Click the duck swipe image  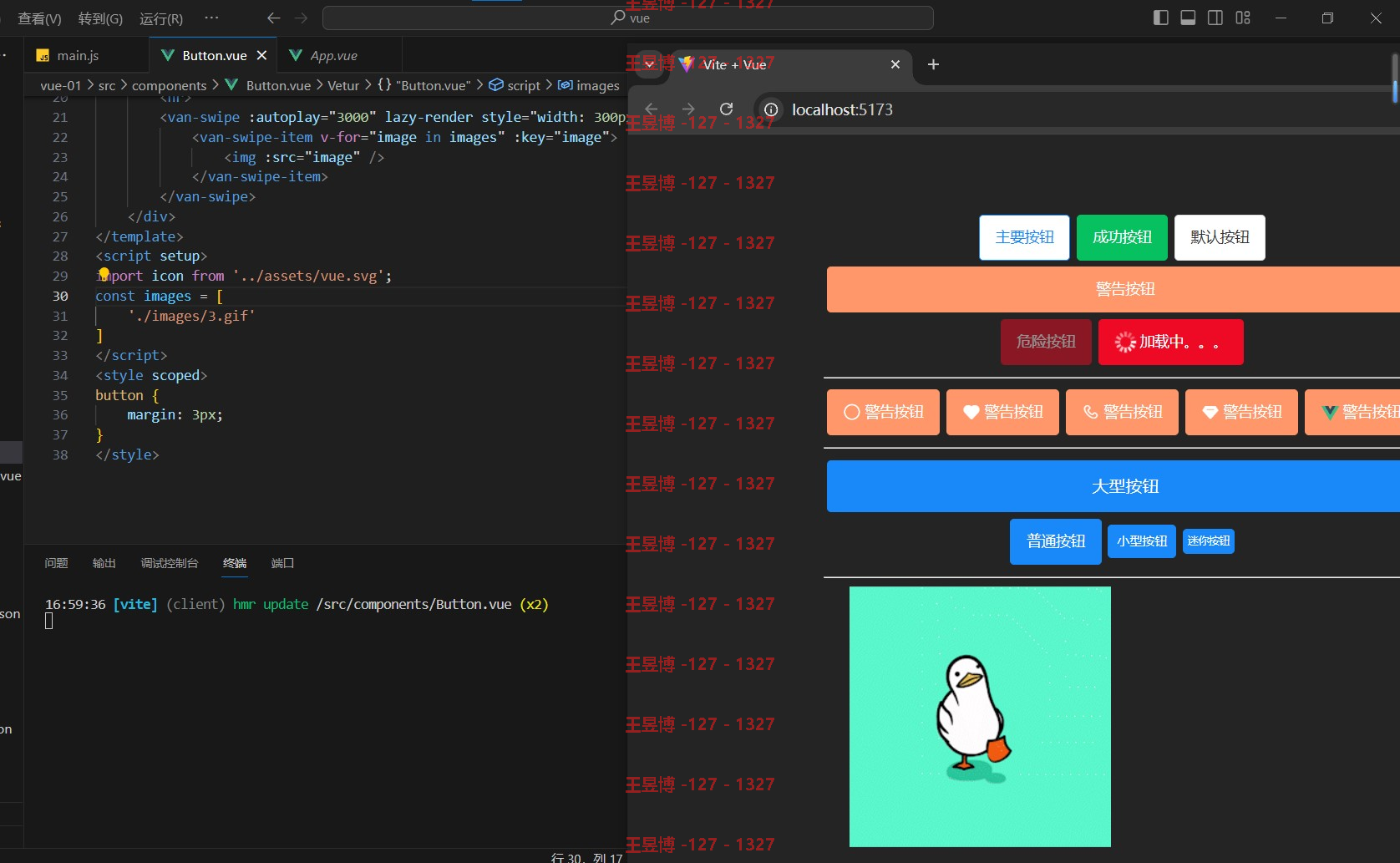coord(980,717)
